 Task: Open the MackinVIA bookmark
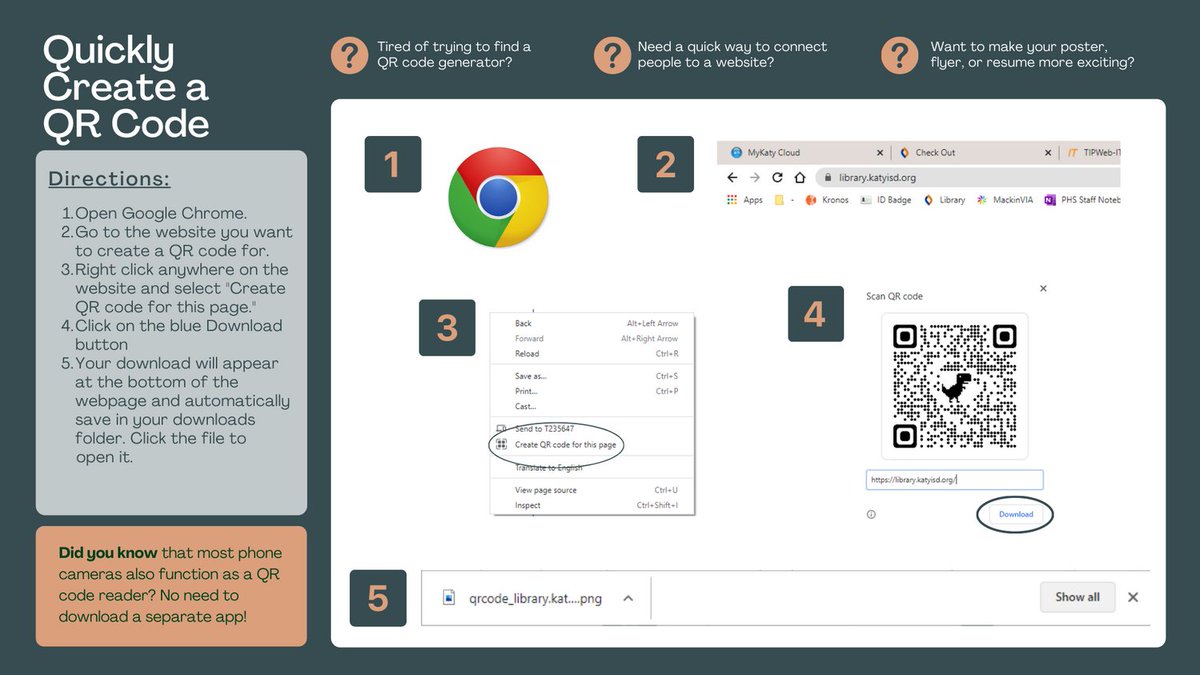[1005, 200]
